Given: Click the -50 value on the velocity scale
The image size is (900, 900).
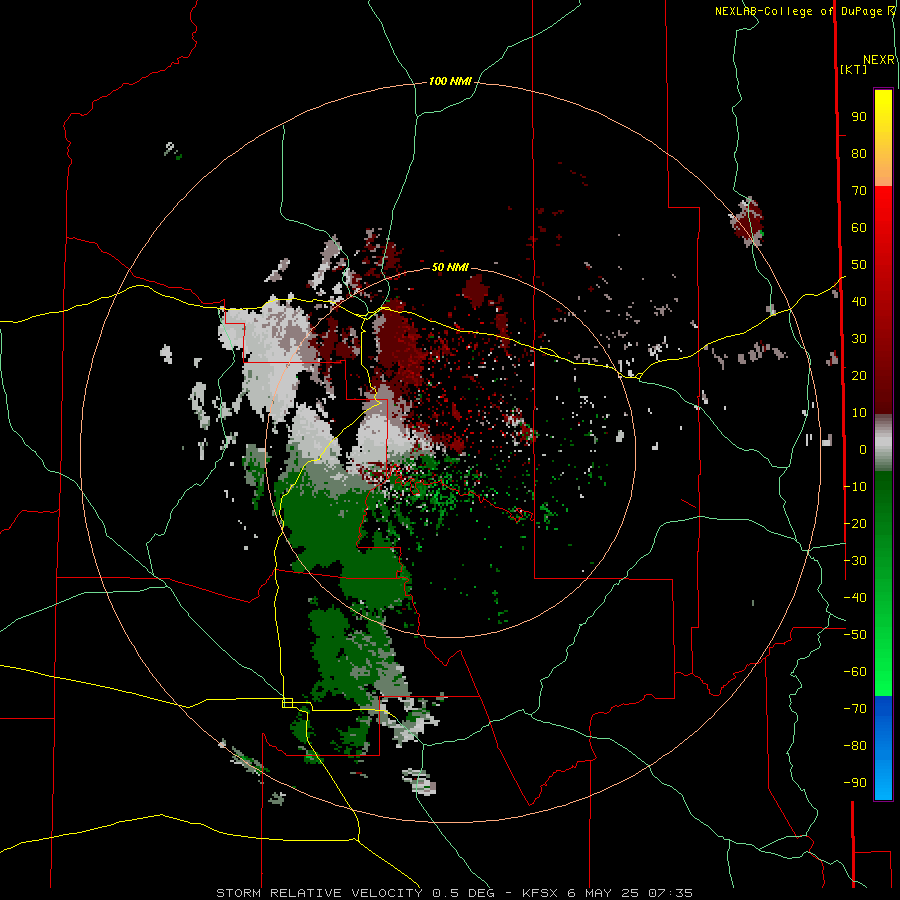Looking at the screenshot, I should pos(855,634).
